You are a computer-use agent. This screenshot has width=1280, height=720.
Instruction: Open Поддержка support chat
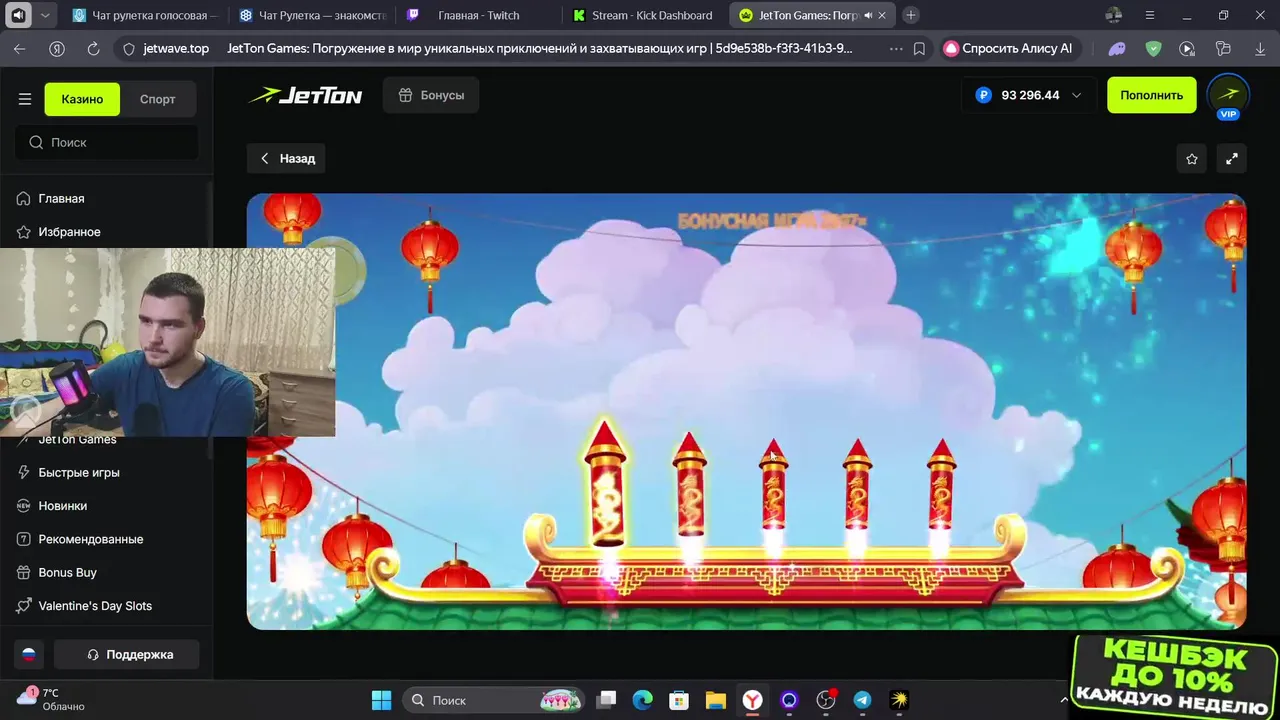coord(127,654)
